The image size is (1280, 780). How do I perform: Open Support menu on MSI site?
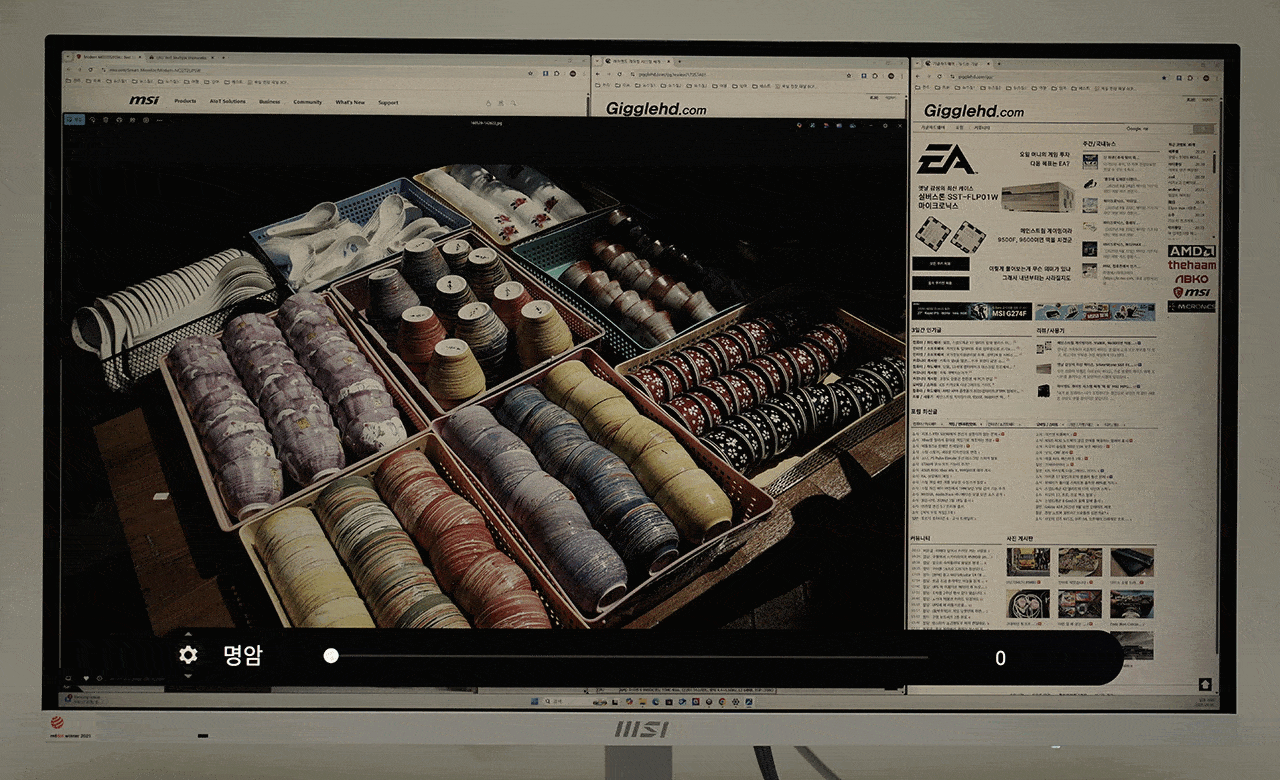pos(388,102)
